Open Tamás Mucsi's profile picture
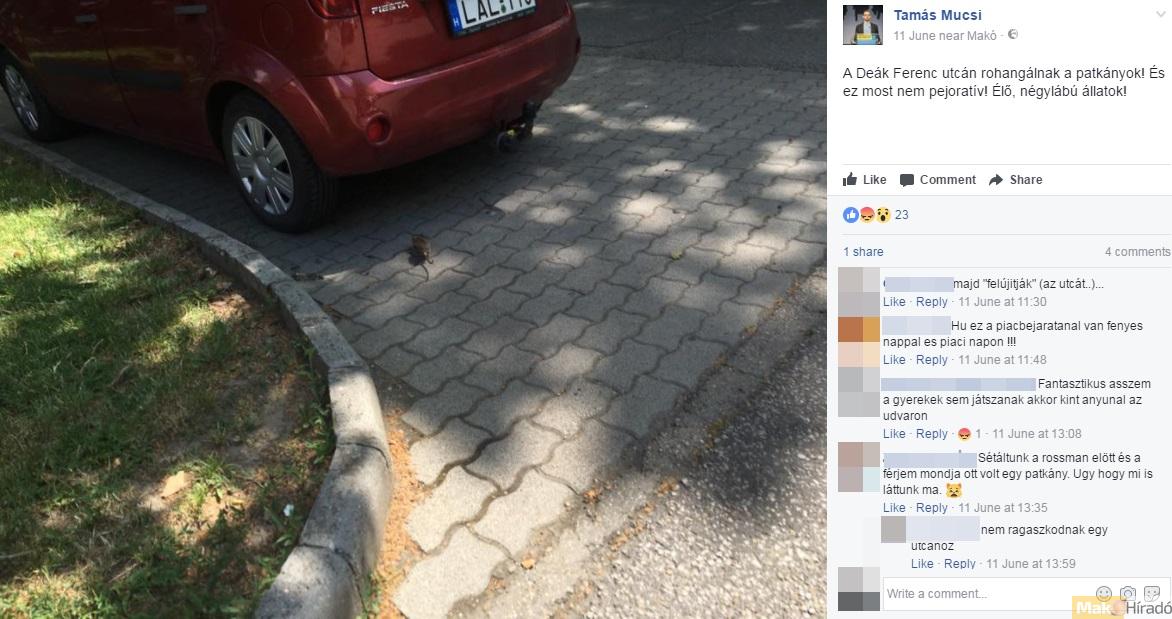Viewport: 1172px width, 619px height. (x=863, y=25)
